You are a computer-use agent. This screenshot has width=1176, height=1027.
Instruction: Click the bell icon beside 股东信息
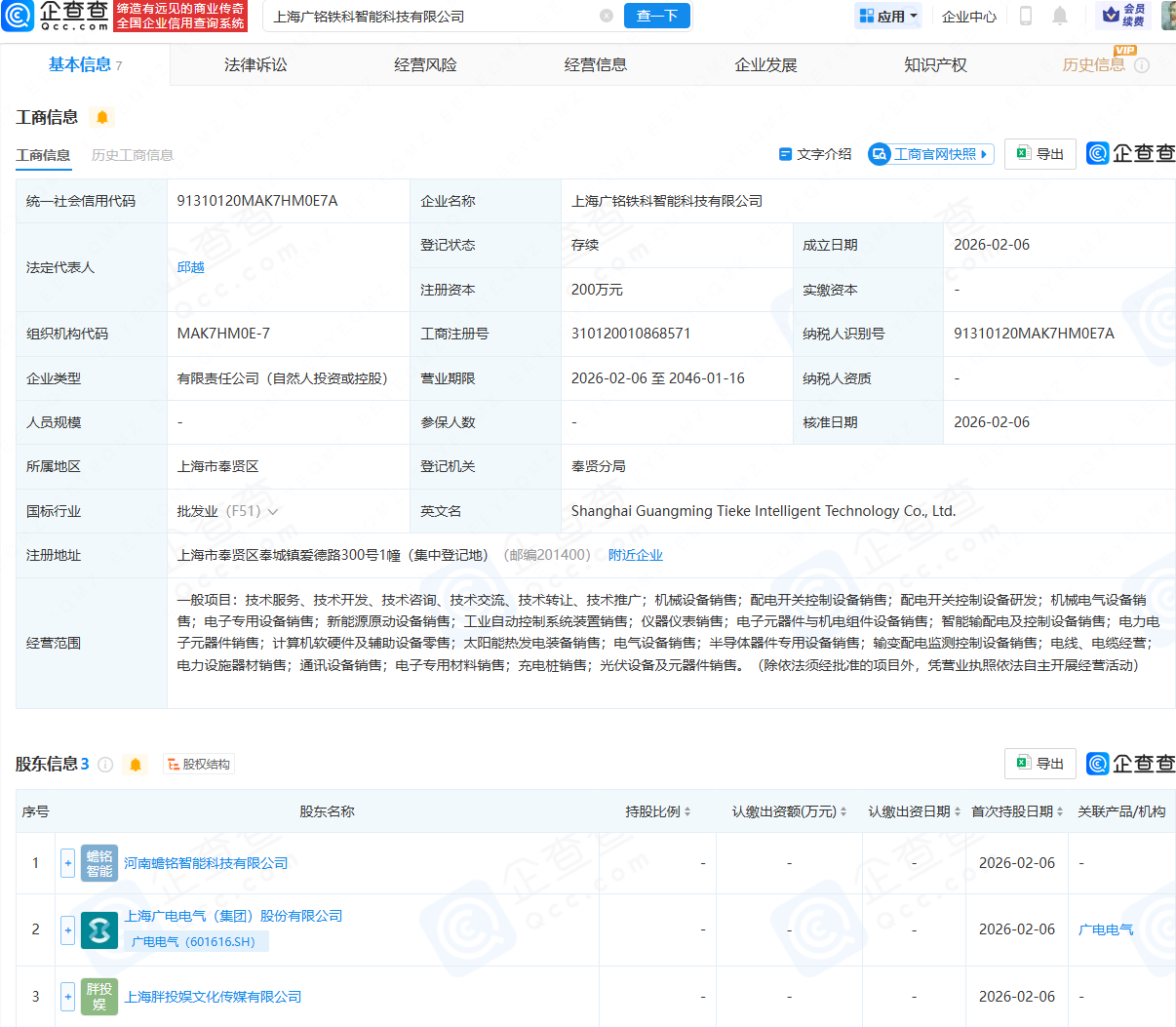[136, 765]
